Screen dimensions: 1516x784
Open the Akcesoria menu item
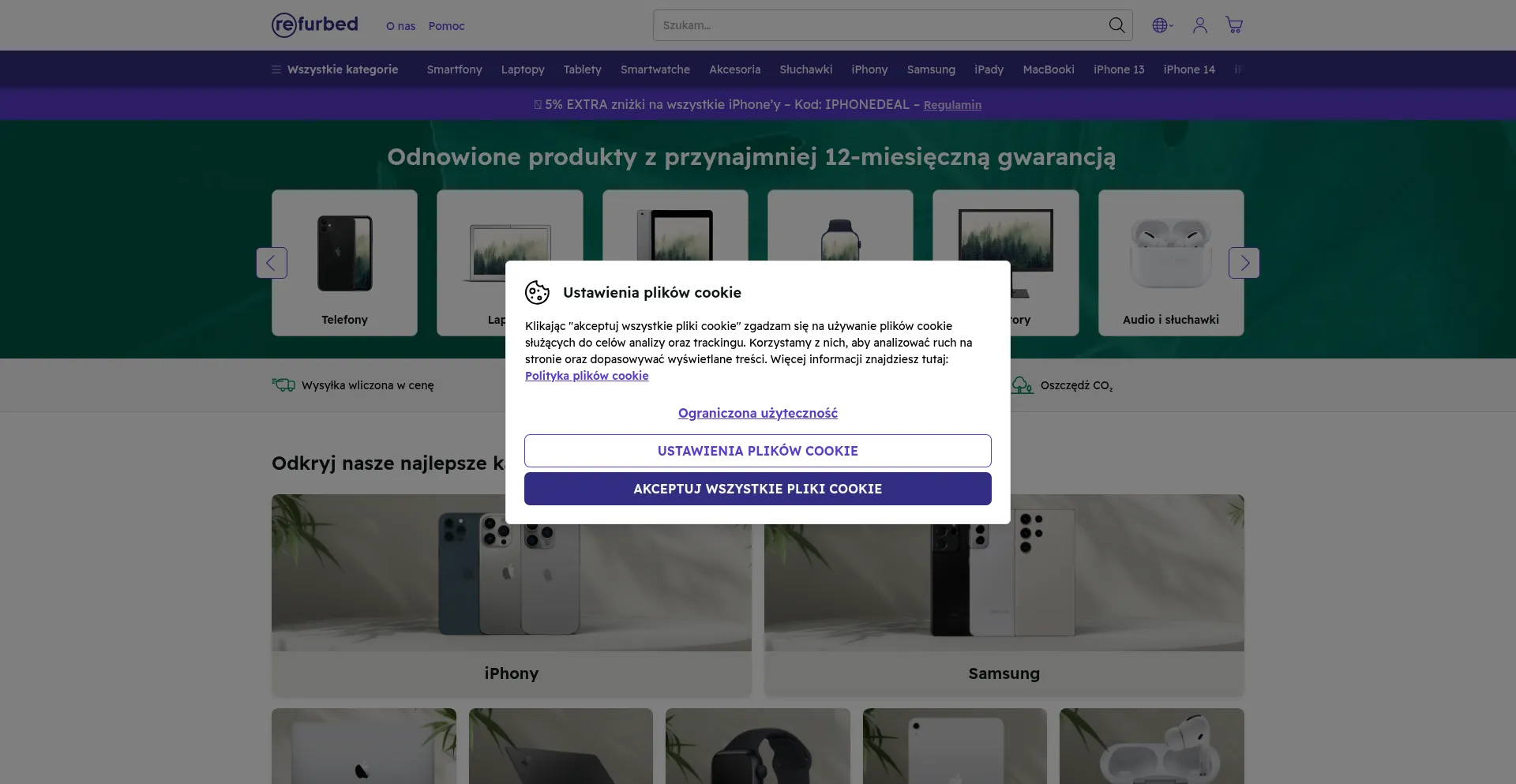pyautogui.click(x=735, y=69)
